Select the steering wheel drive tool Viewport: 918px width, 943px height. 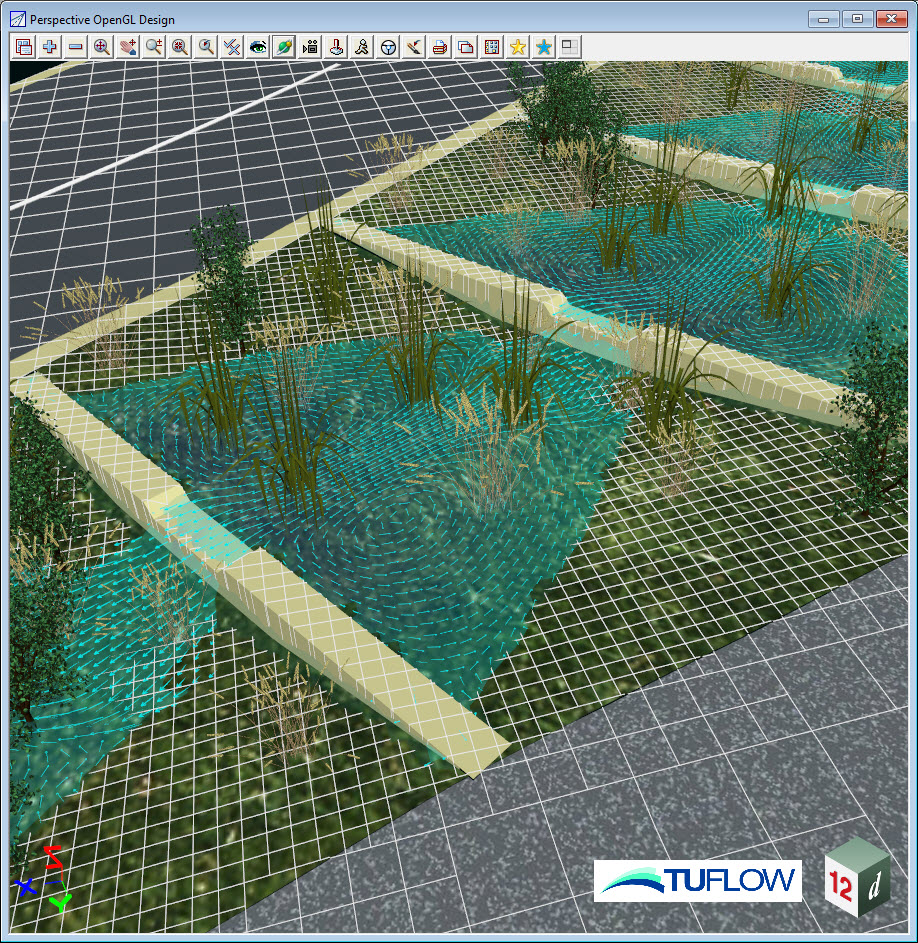(x=388, y=47)
